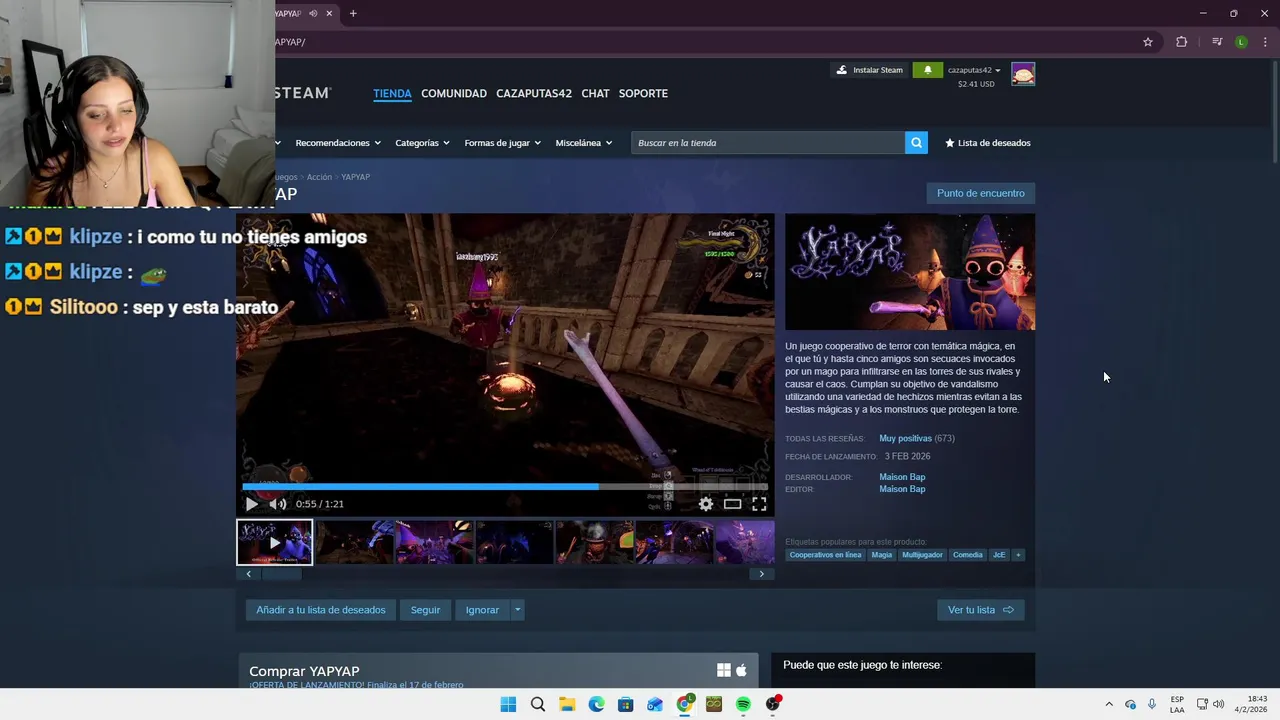Open the CHAT menu item
1280x720 pixels.
(x=595, y=93)
